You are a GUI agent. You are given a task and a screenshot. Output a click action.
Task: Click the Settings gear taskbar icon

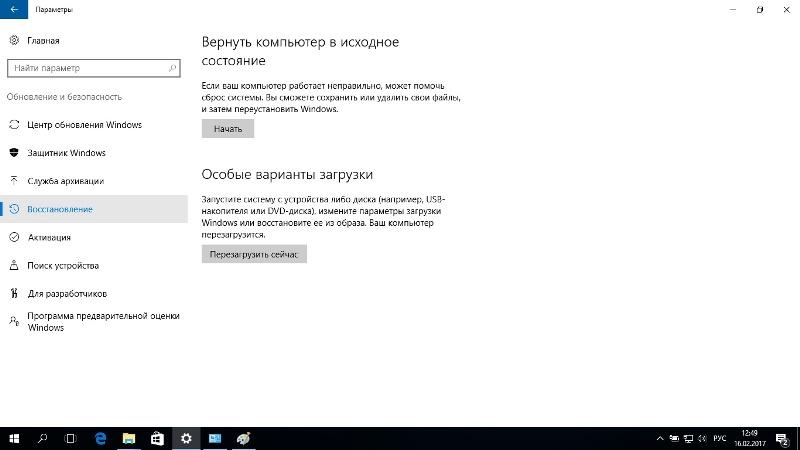tap(186, 438)
